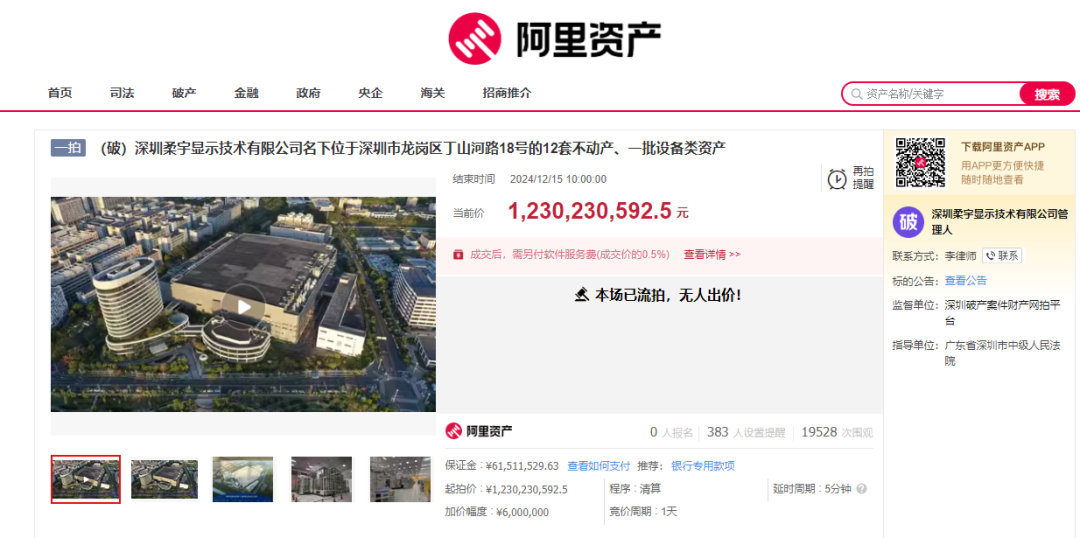The height and width of the screenshot is (538, 1080).
Task: Click the 竞价周期：1天 text
Action: click(x=643, y=512)
